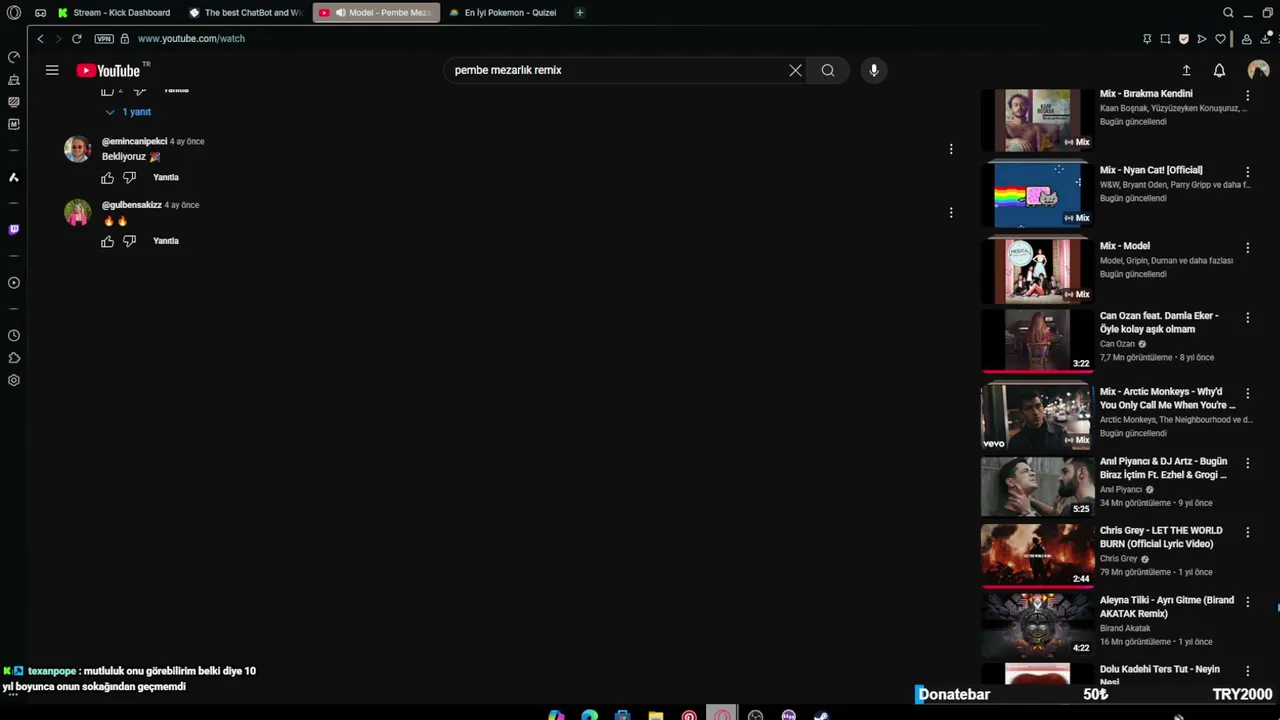Viewport: 1280px width, 720px height.
Task: Open the ad blocker shield icon
Action: click(x=1184, y=38)
